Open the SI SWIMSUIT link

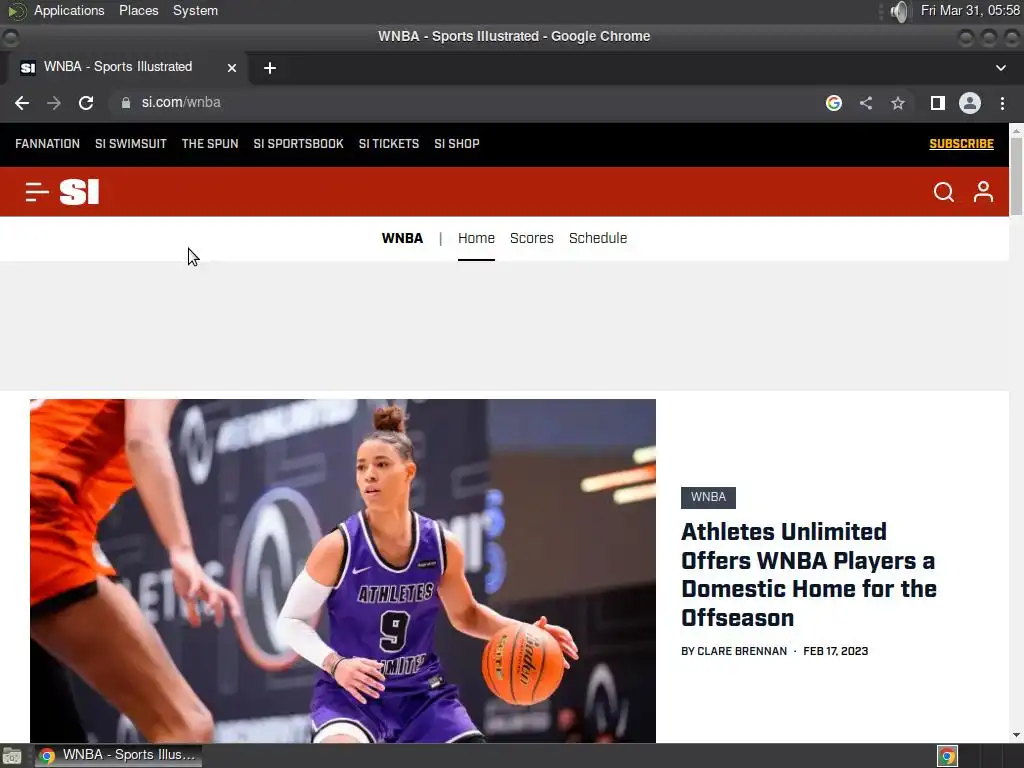tap(131, 144)
